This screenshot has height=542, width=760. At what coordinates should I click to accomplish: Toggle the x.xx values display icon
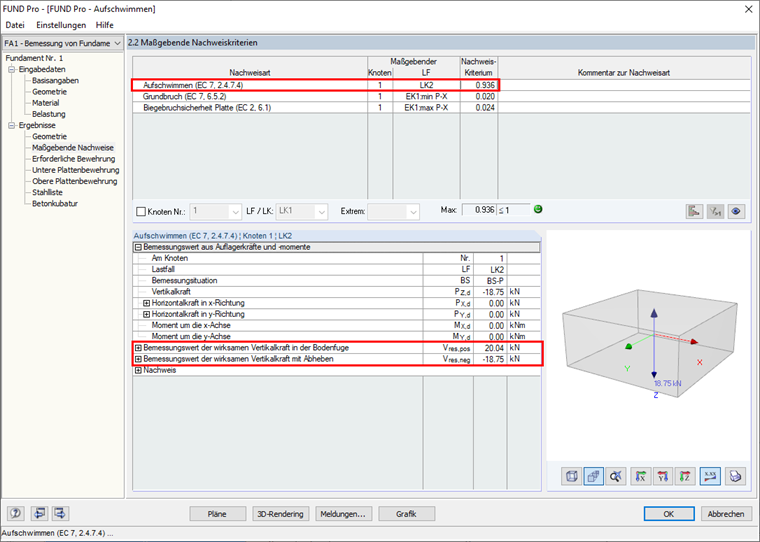[x=710, y=477]
